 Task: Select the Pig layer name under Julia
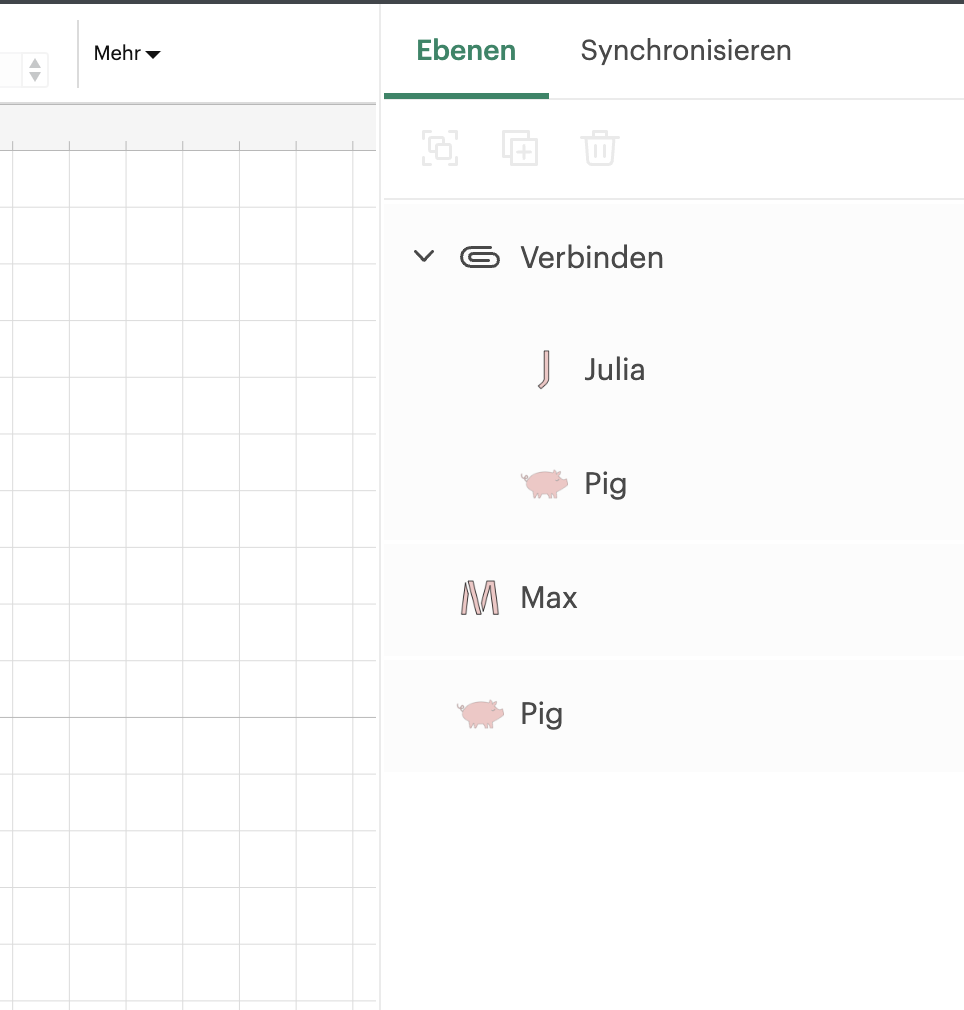click(x=605, y=485)
